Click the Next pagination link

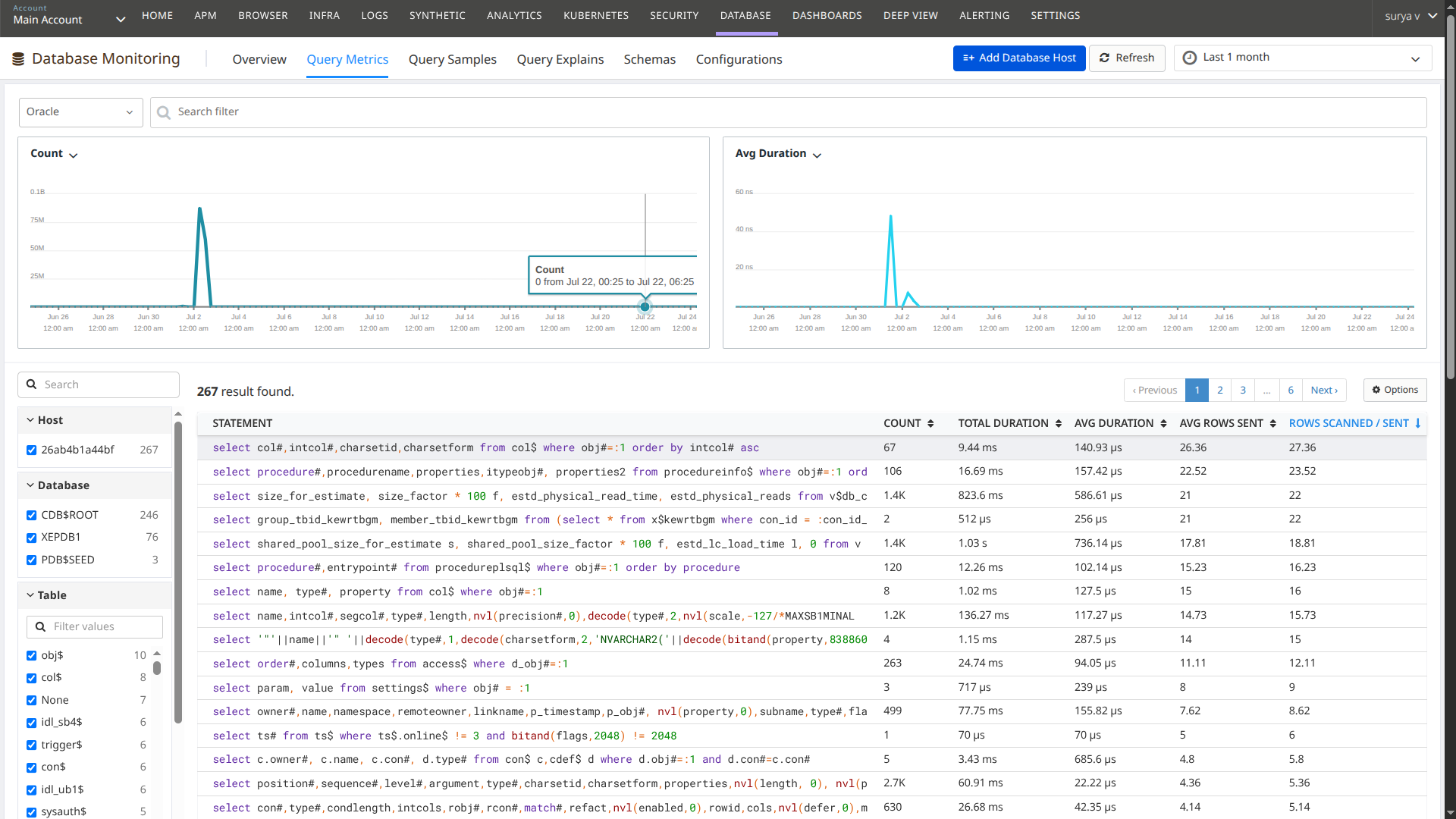(1324, 390)
